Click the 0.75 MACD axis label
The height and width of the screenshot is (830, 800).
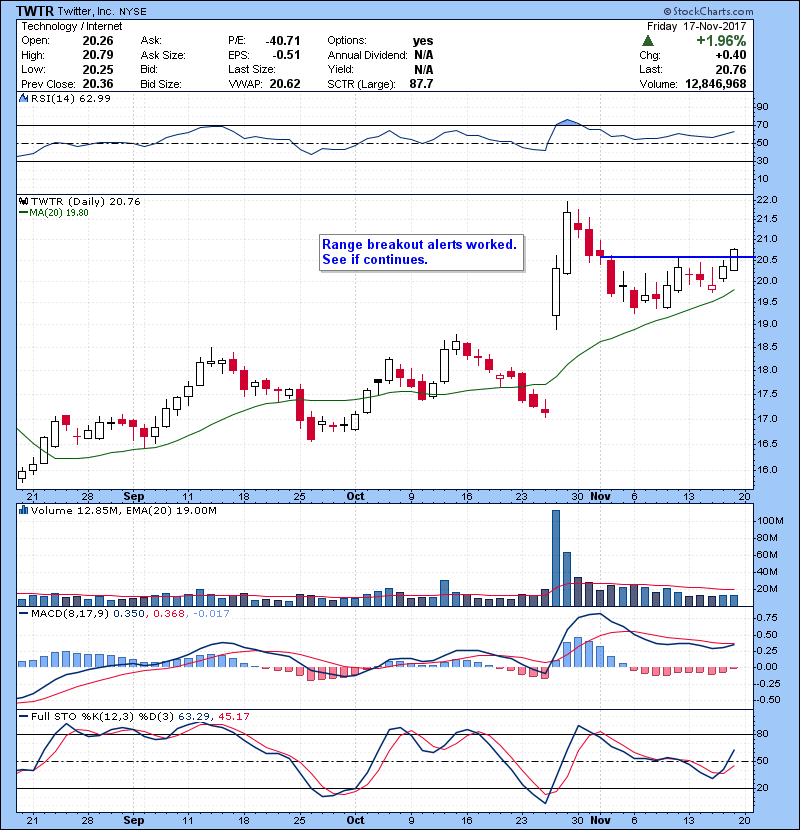(768, 618)
